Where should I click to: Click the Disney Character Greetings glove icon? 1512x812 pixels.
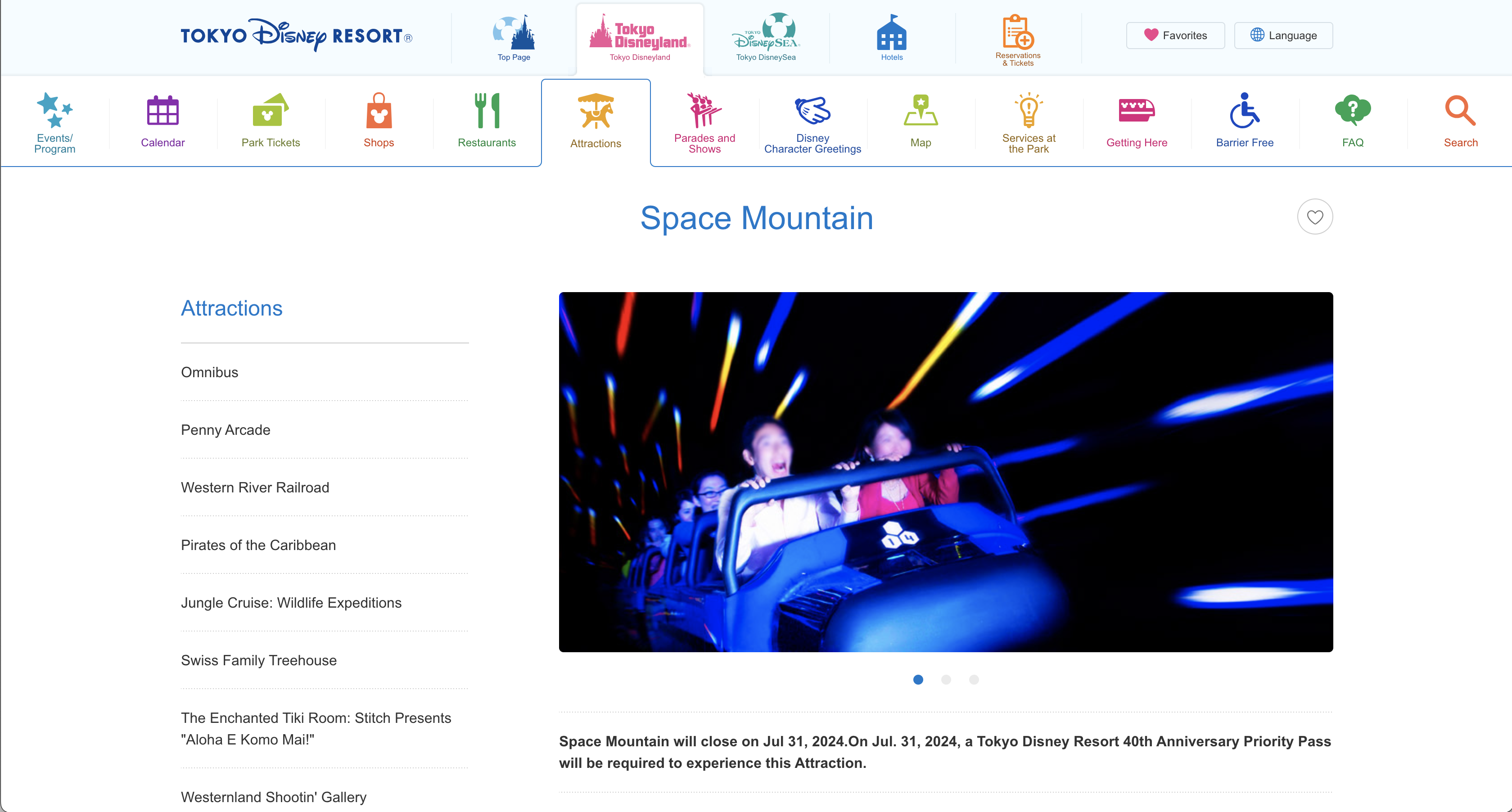click(812, 110)
